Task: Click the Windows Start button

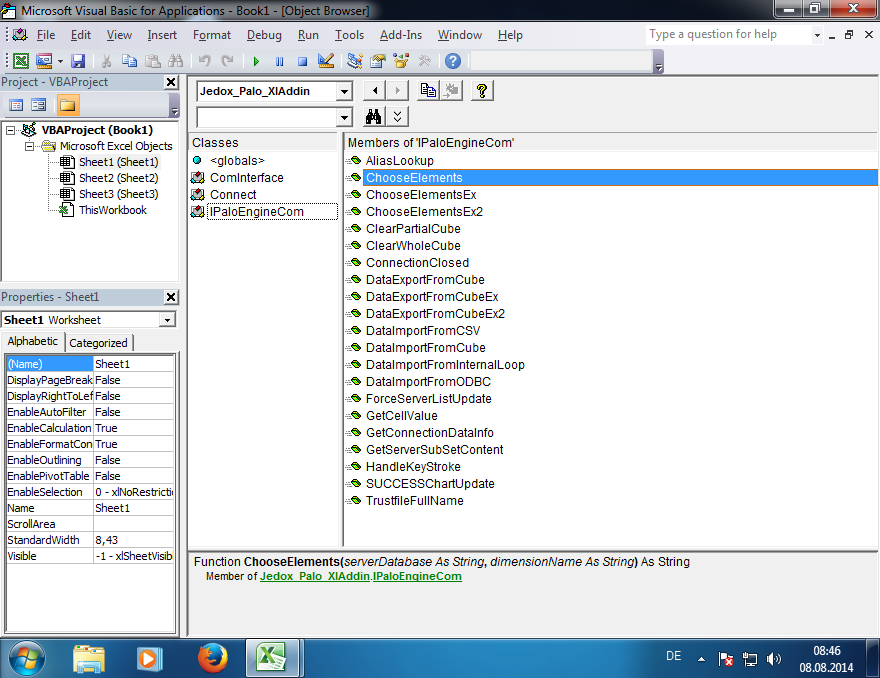Action: pyautogui.click(x=27, y=658)
